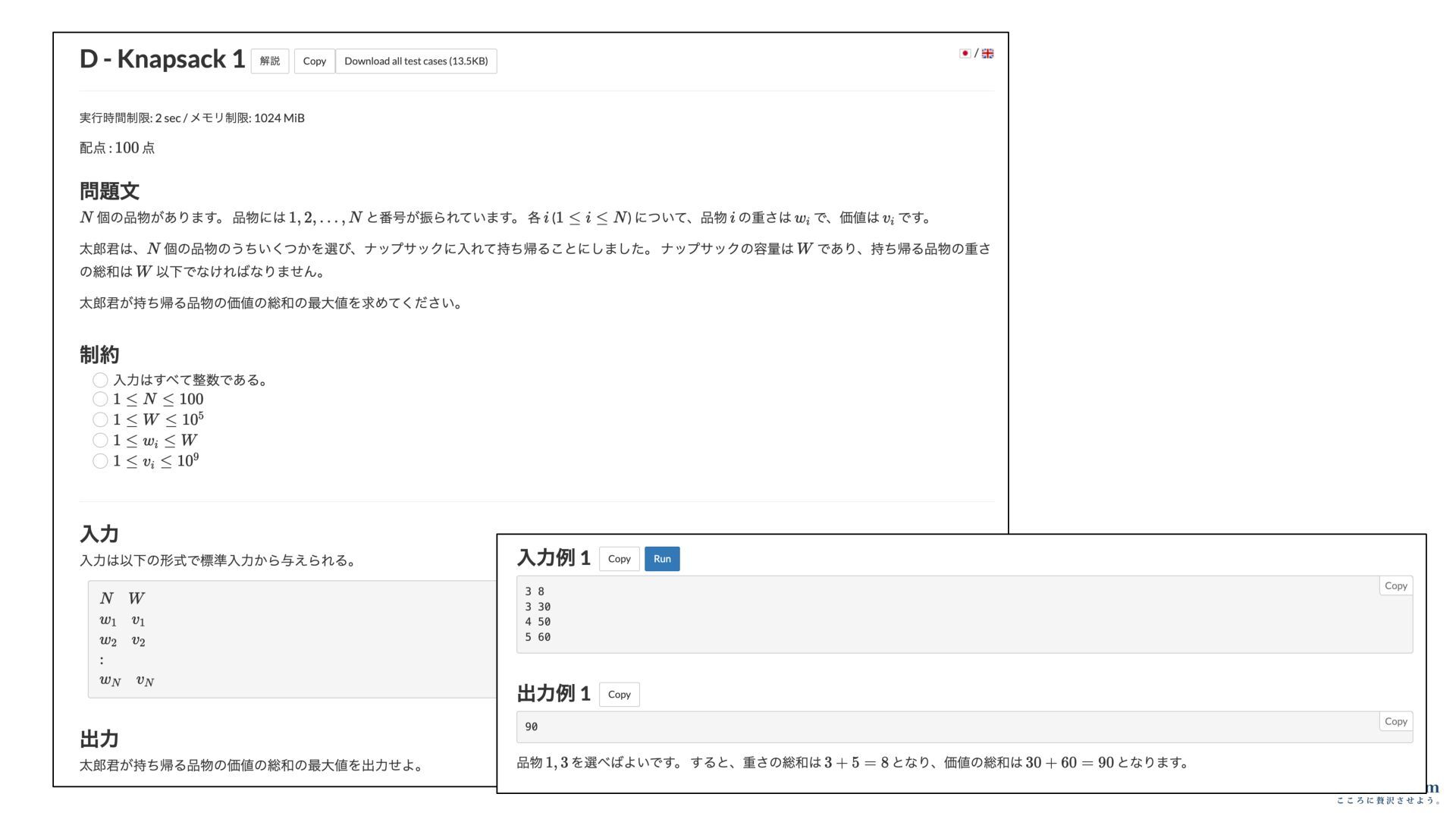This screenshot has height=819, width=1456.
Task: Click Copy inside the sample output box corner
Action: click(1395, 721)
